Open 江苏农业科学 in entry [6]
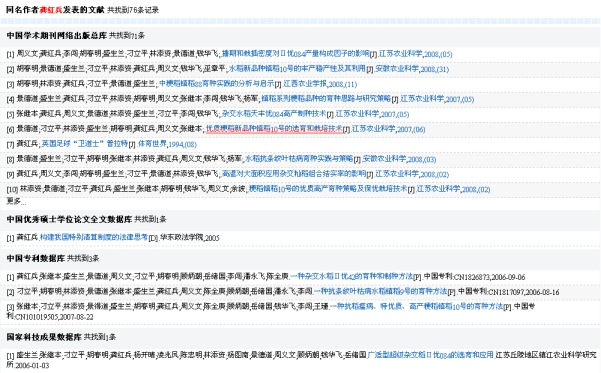 click(374, 129)
